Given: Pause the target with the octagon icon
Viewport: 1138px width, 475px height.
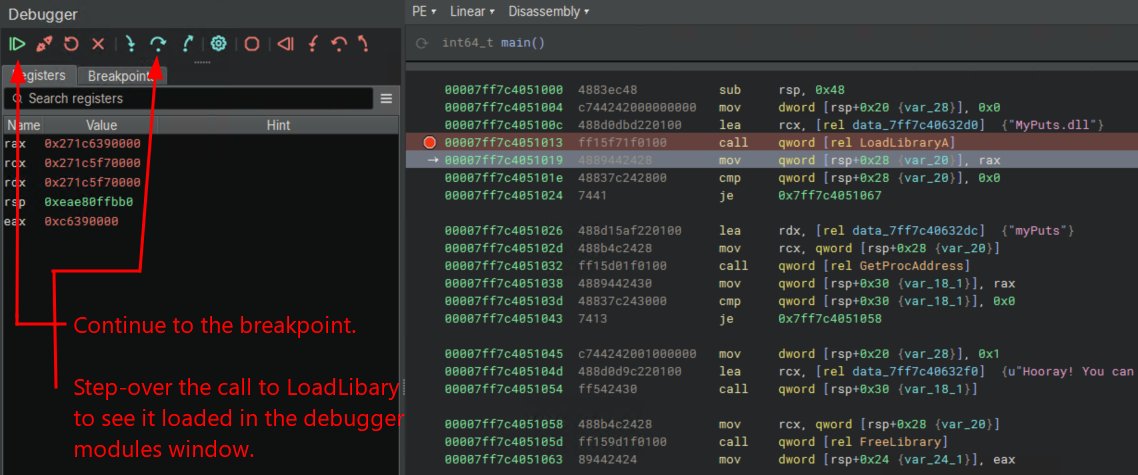Looking at the screenshot, I should click(252, 44).
